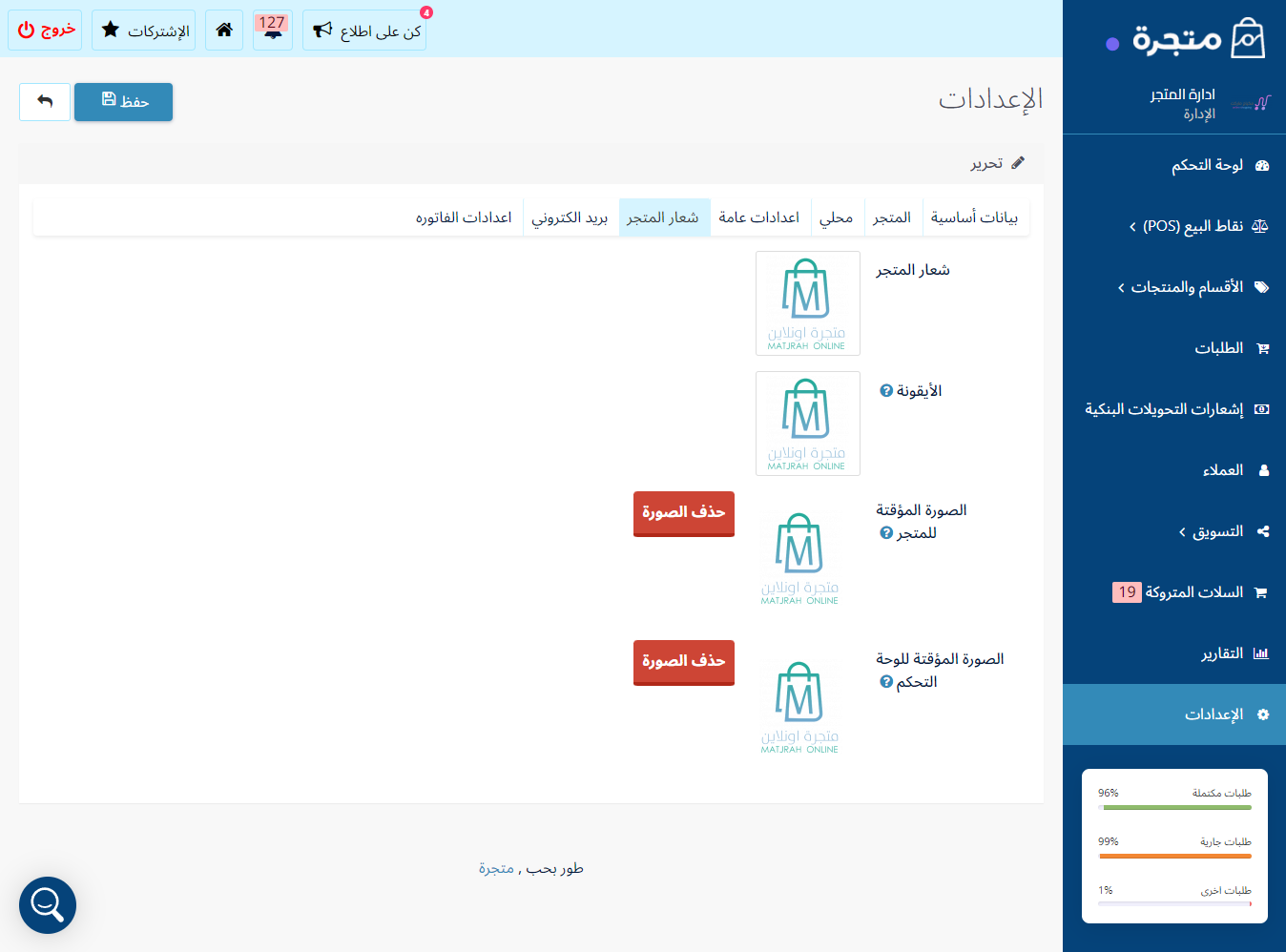
Task: Click the bar chart icon beside التقارير
Action: pos(1261,653)
